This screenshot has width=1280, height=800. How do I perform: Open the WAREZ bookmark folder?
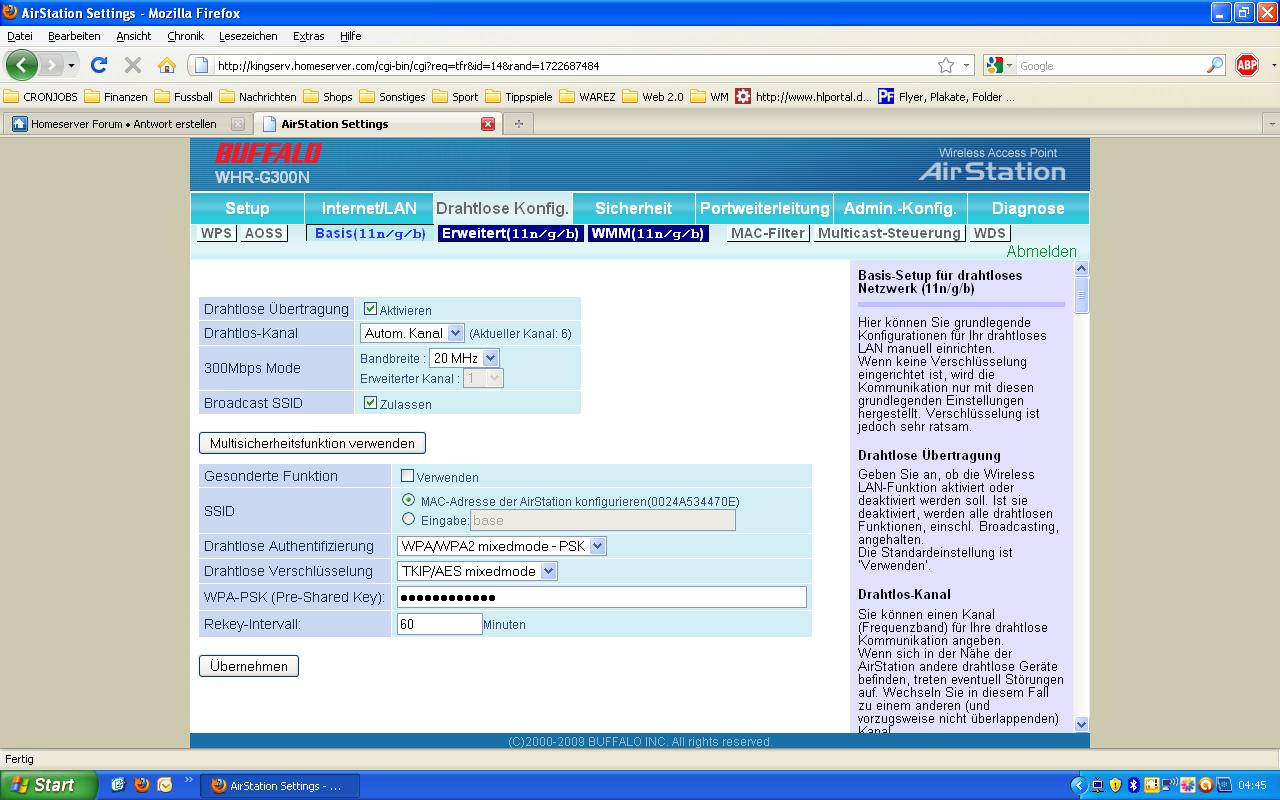588,97
